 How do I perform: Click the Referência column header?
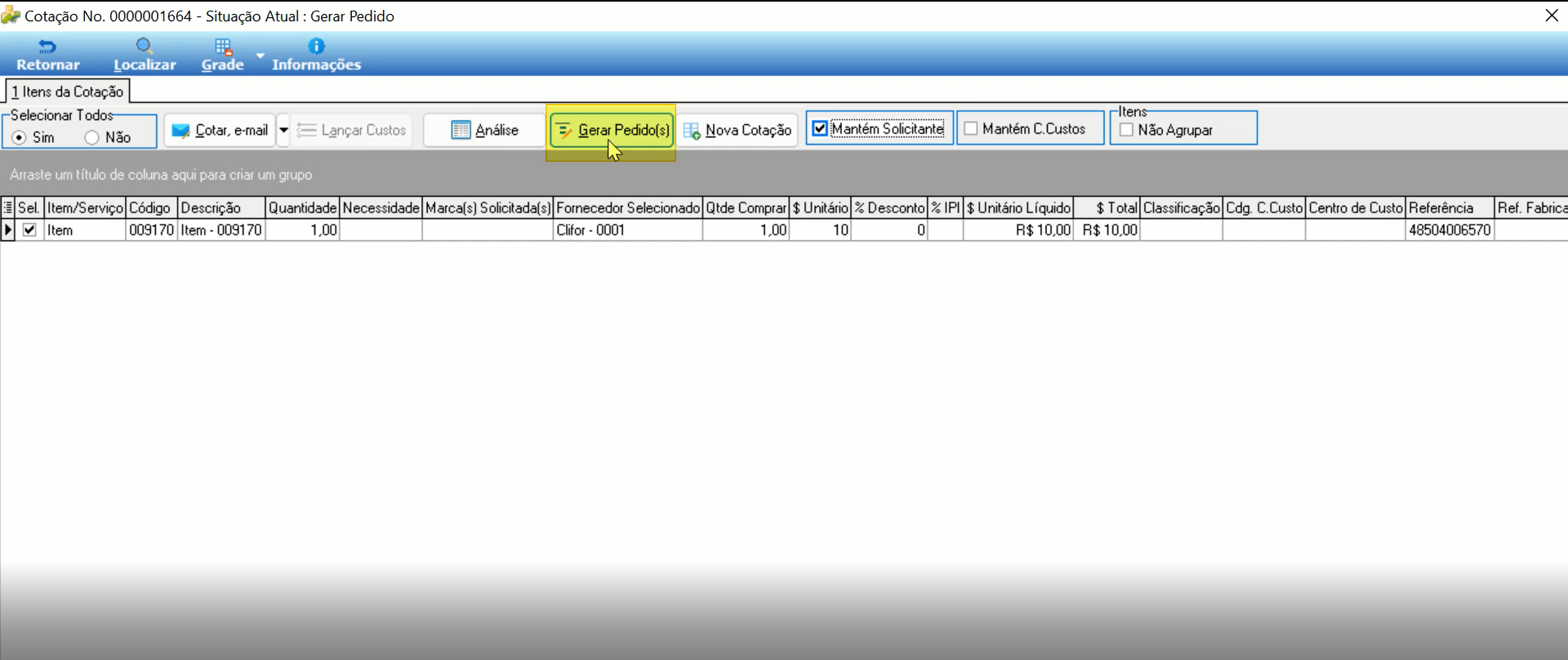point(1450,208)
